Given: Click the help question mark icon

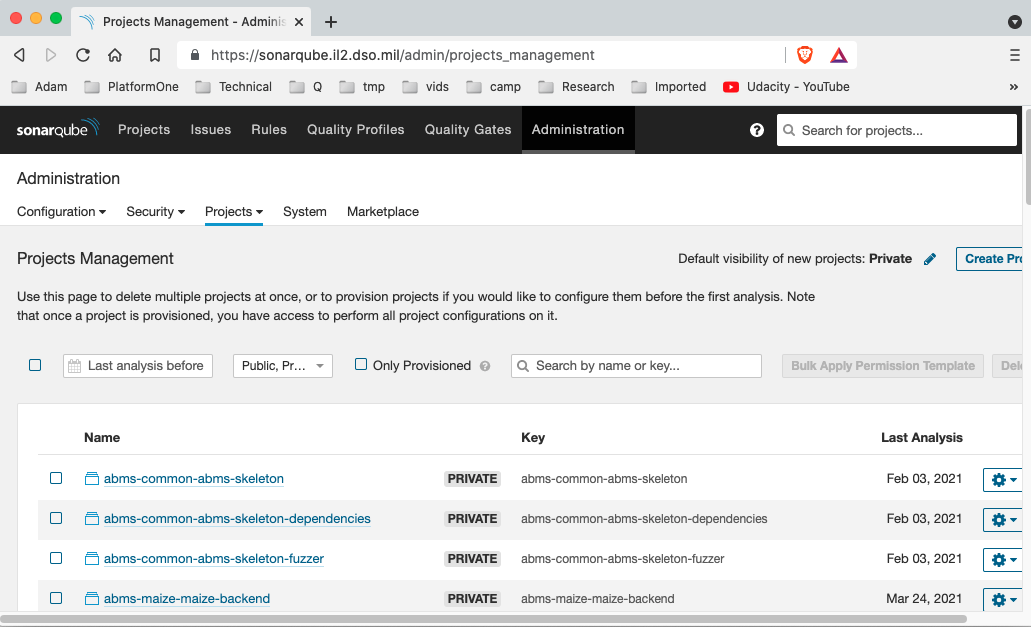Looking at the screenshot, I should [757, 130].
